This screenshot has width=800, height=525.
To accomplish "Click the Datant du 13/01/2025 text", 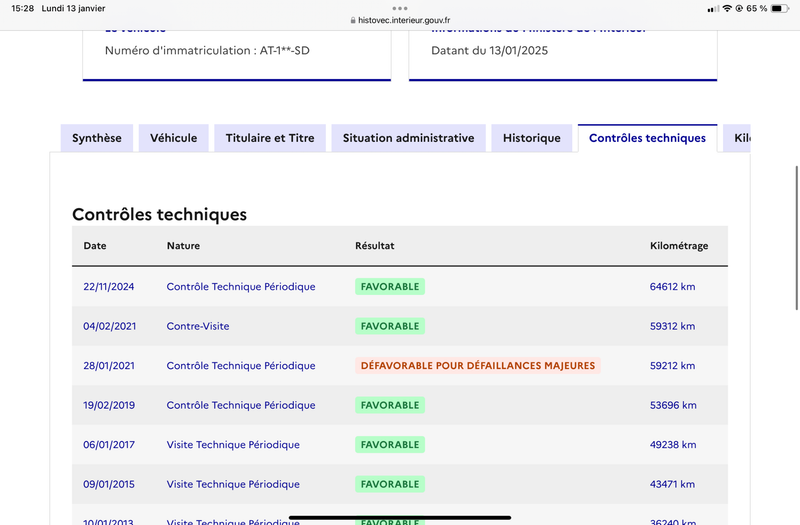I will coord(489,51).
